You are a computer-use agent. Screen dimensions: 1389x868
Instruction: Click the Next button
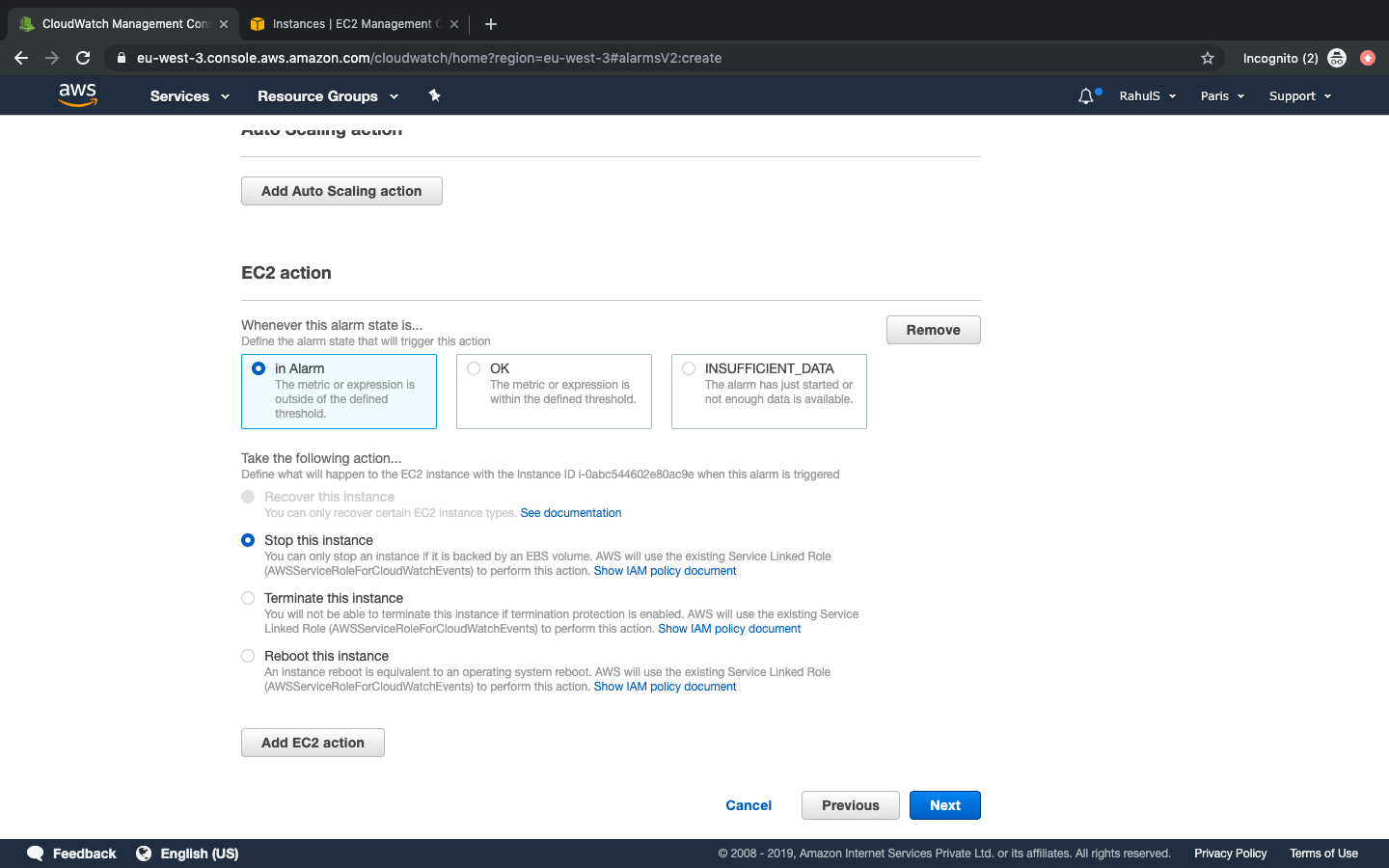[944, 805]
